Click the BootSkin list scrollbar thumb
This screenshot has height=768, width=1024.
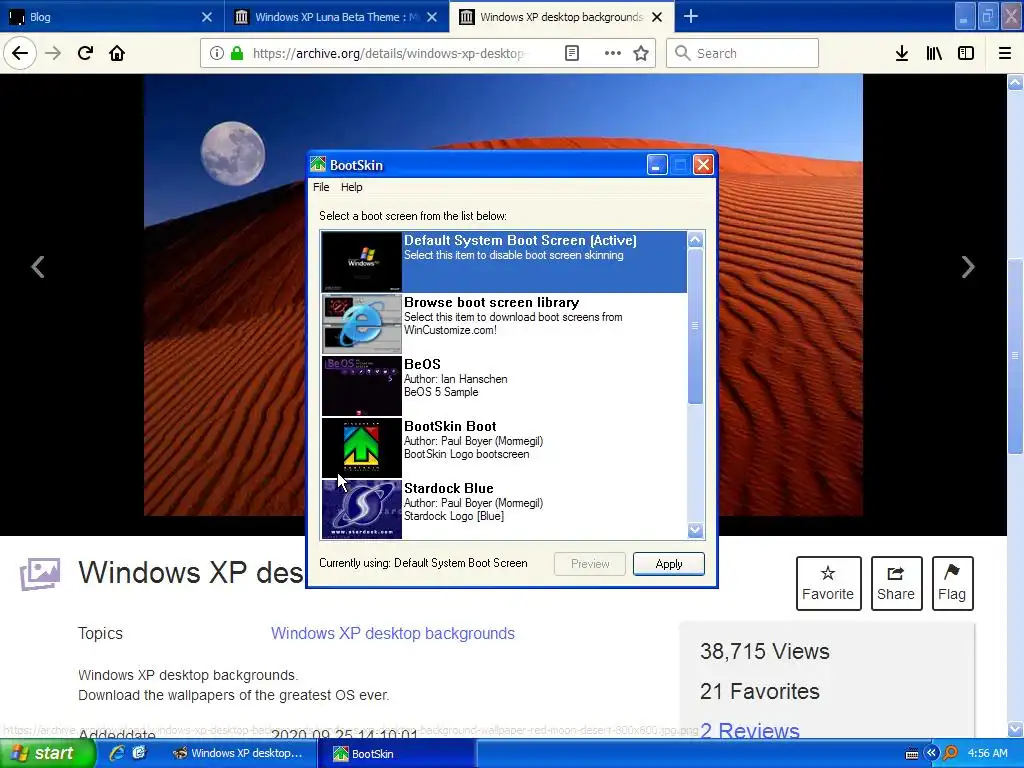click(x=696, y=325)
